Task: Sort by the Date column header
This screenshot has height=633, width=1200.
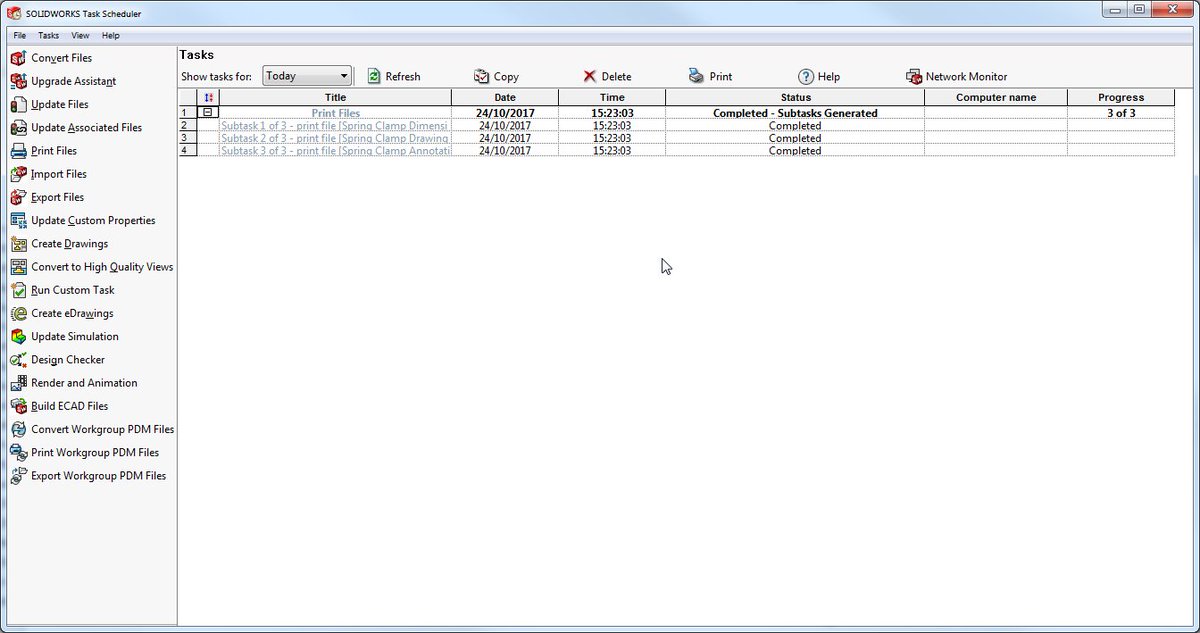Action: pos(505,97)
